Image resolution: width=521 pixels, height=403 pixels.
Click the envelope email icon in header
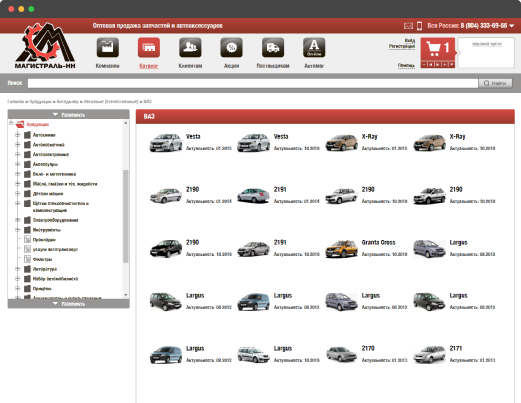(408, 26)
